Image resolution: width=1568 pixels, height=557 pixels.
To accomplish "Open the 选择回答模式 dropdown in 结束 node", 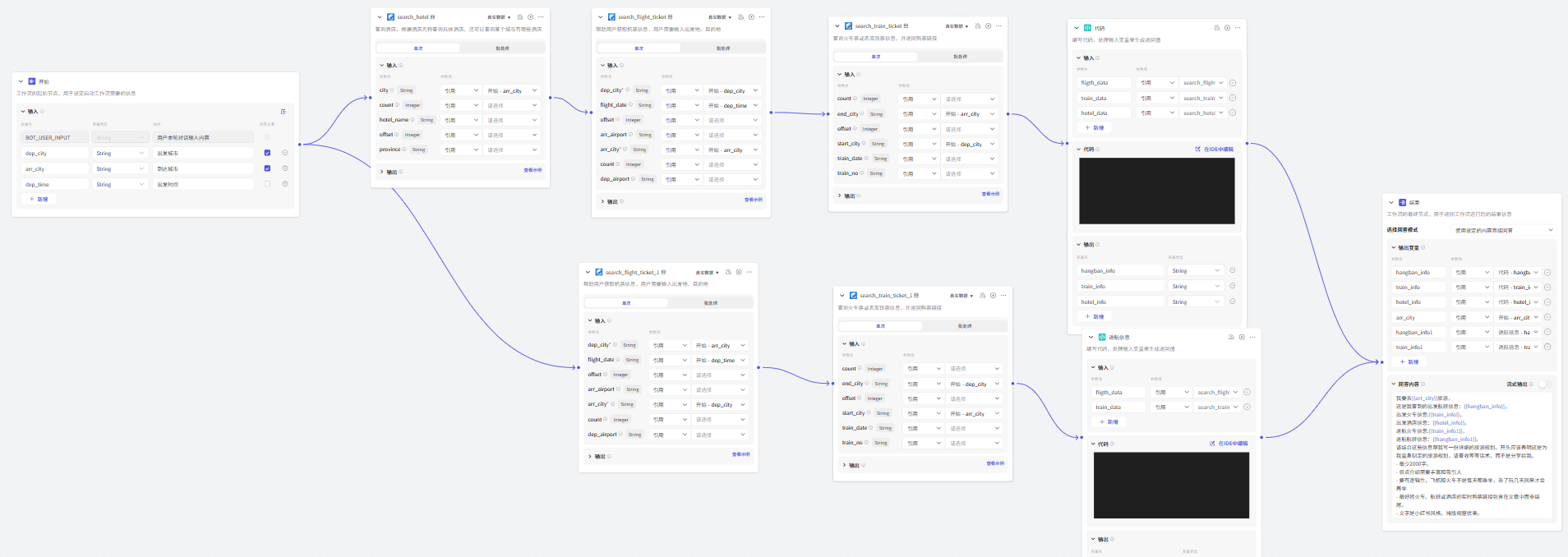I will pos(1504,230).
